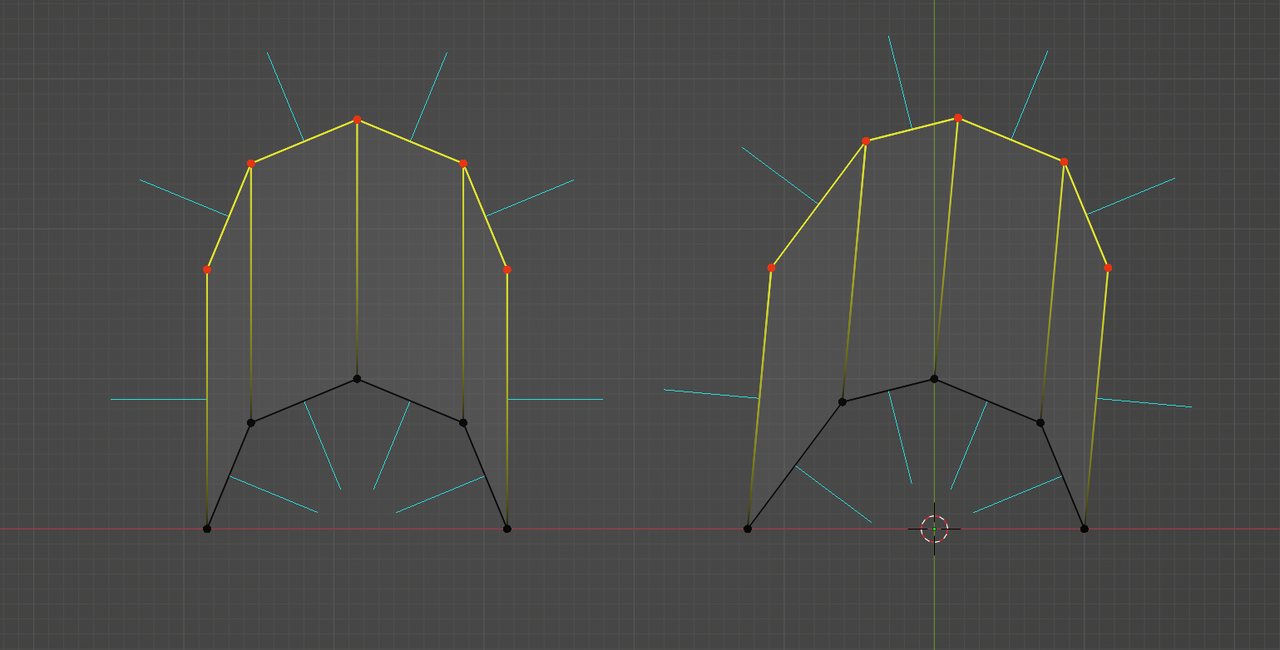Select right mesh's center black vertex on green axis

coord(934,378)
